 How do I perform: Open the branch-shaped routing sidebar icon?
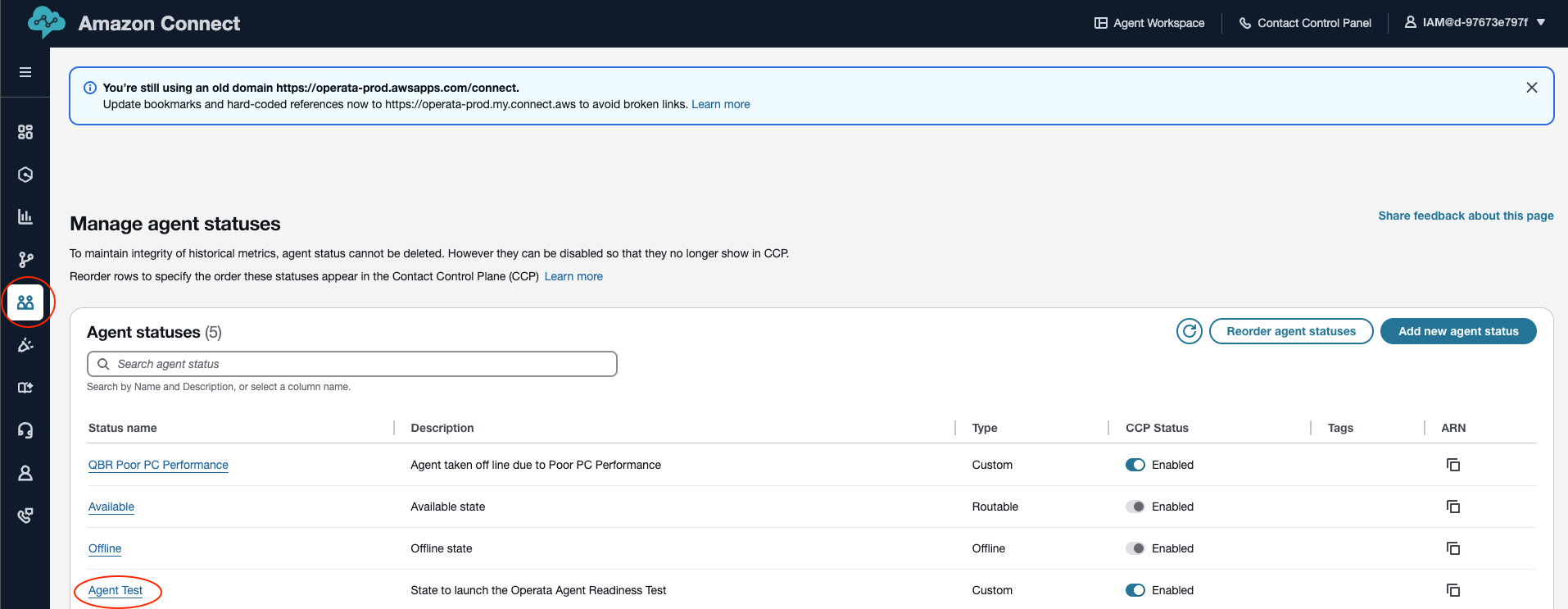25,260
